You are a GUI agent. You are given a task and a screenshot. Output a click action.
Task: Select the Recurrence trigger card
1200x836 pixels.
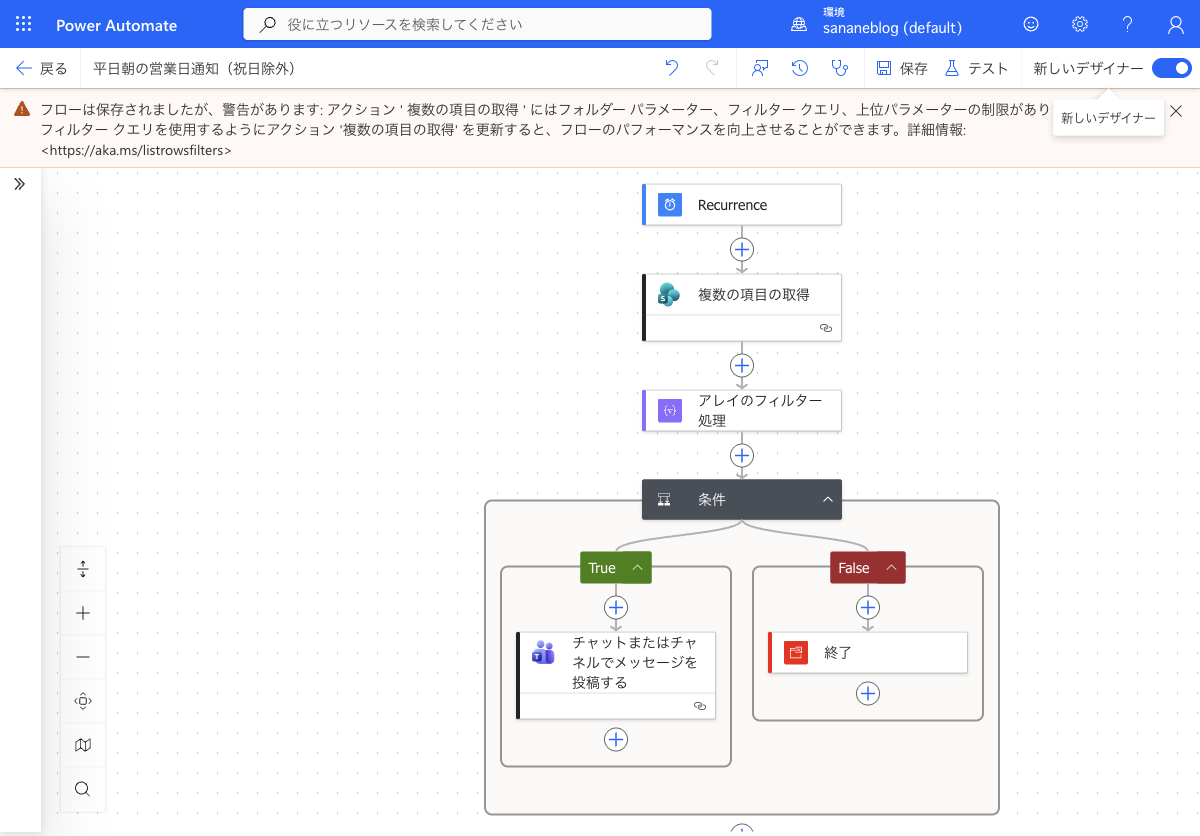[x=742, y=205]
